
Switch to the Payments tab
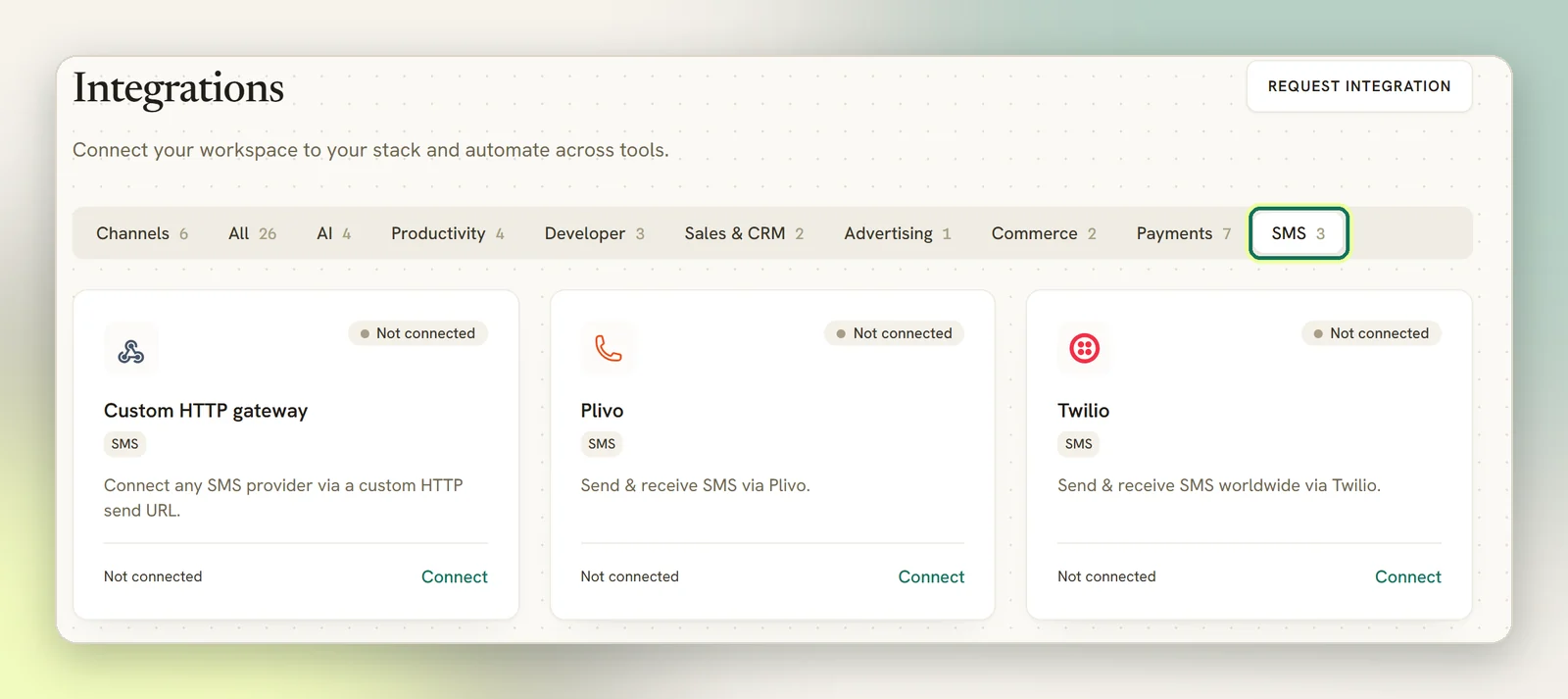pyautogui.click(x=1184, y=233)
